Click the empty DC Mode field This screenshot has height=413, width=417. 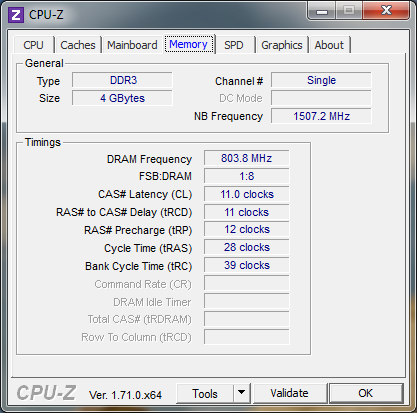coord(321,98)
